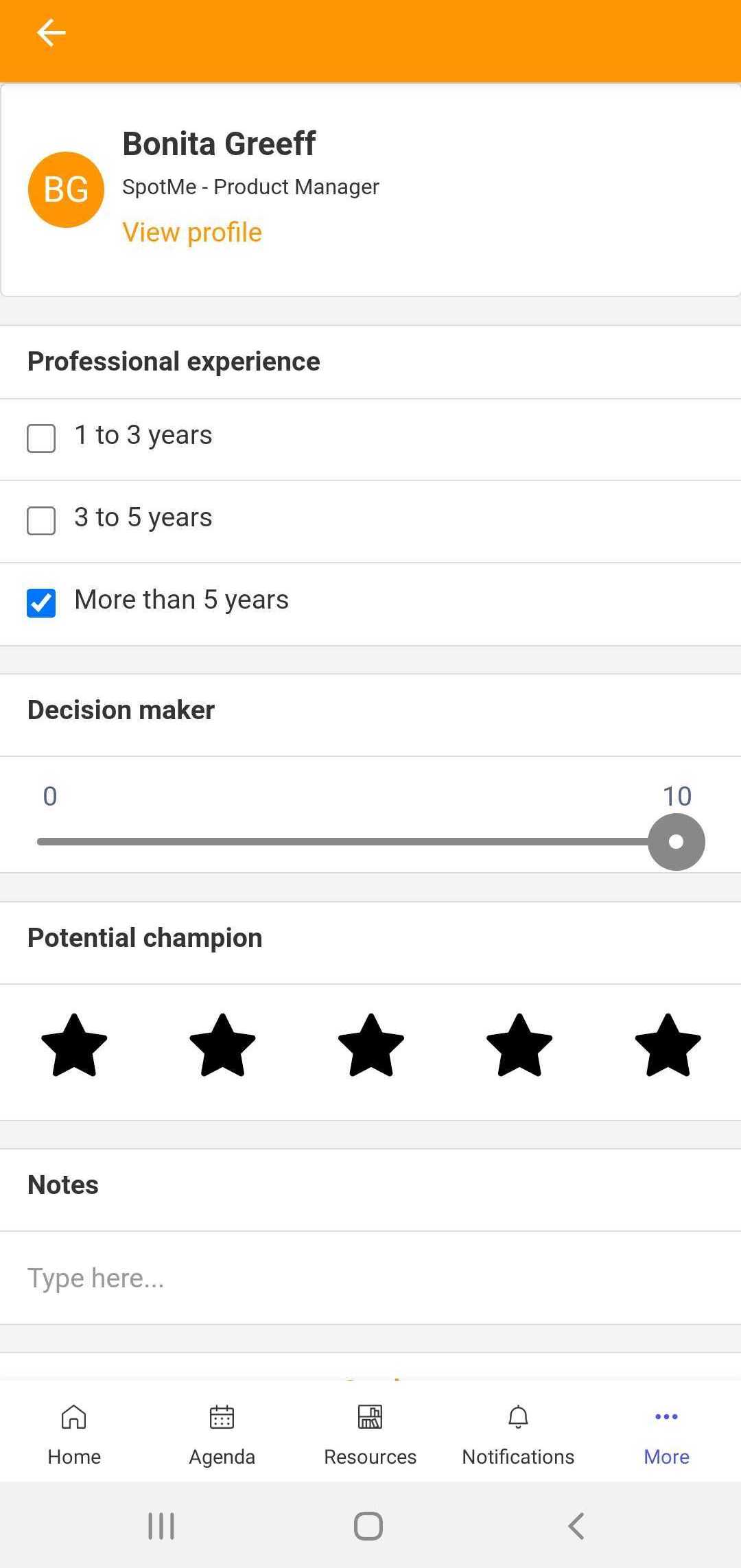The height and width of the screenshot is (1568, 741).
Task: Click the Decision maker slider handle
Action: tap(677, 842)
